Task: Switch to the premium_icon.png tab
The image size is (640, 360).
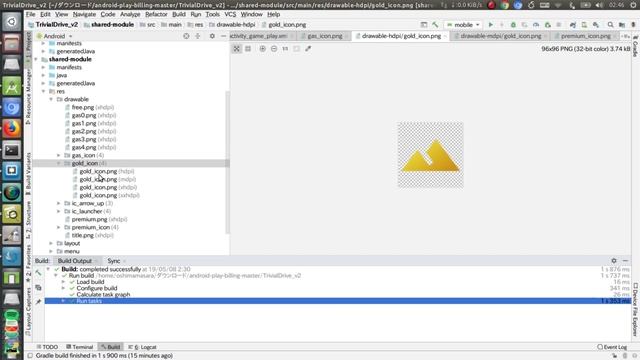Action: click(x=585, y=36)
